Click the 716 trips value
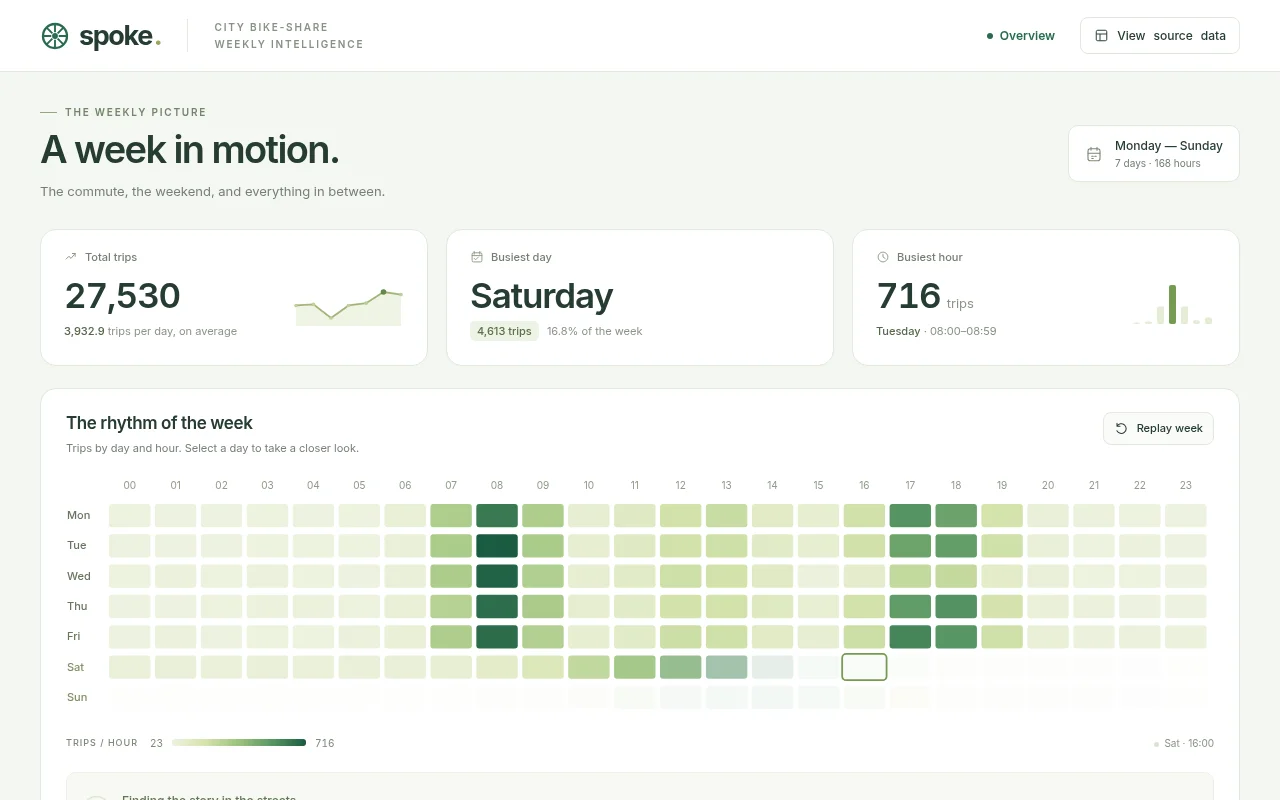 pyautogui.click(x=909, y=296)
